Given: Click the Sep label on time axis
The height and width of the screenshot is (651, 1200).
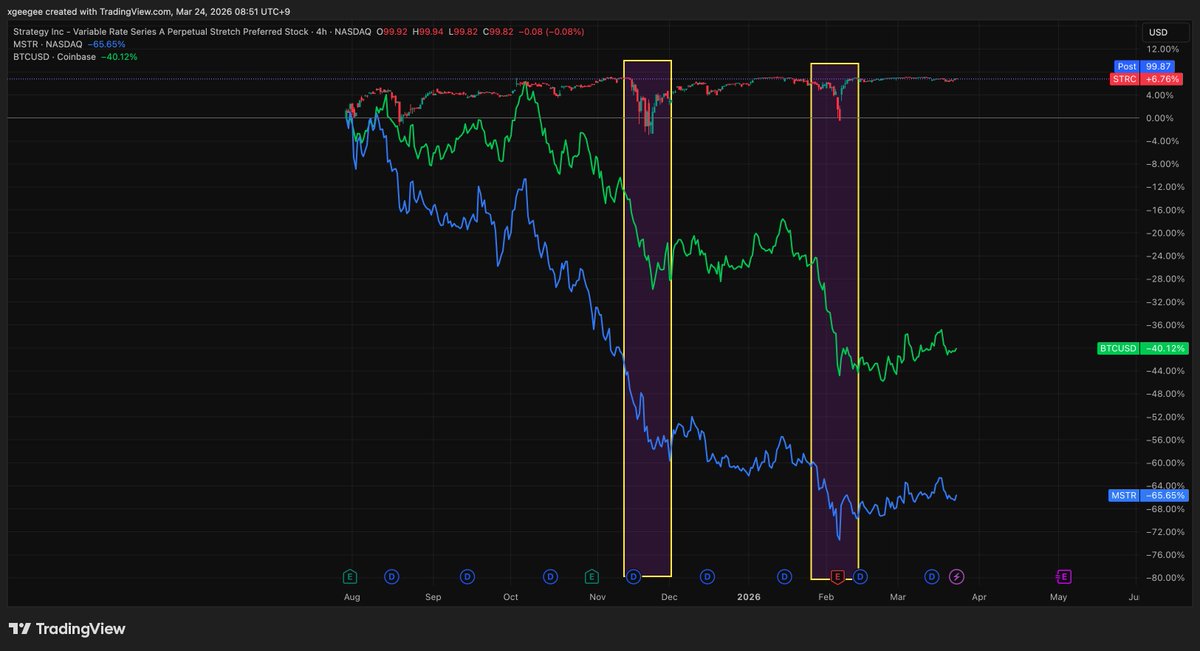Looking at the screenshot, I should click(x=433, y=597).
